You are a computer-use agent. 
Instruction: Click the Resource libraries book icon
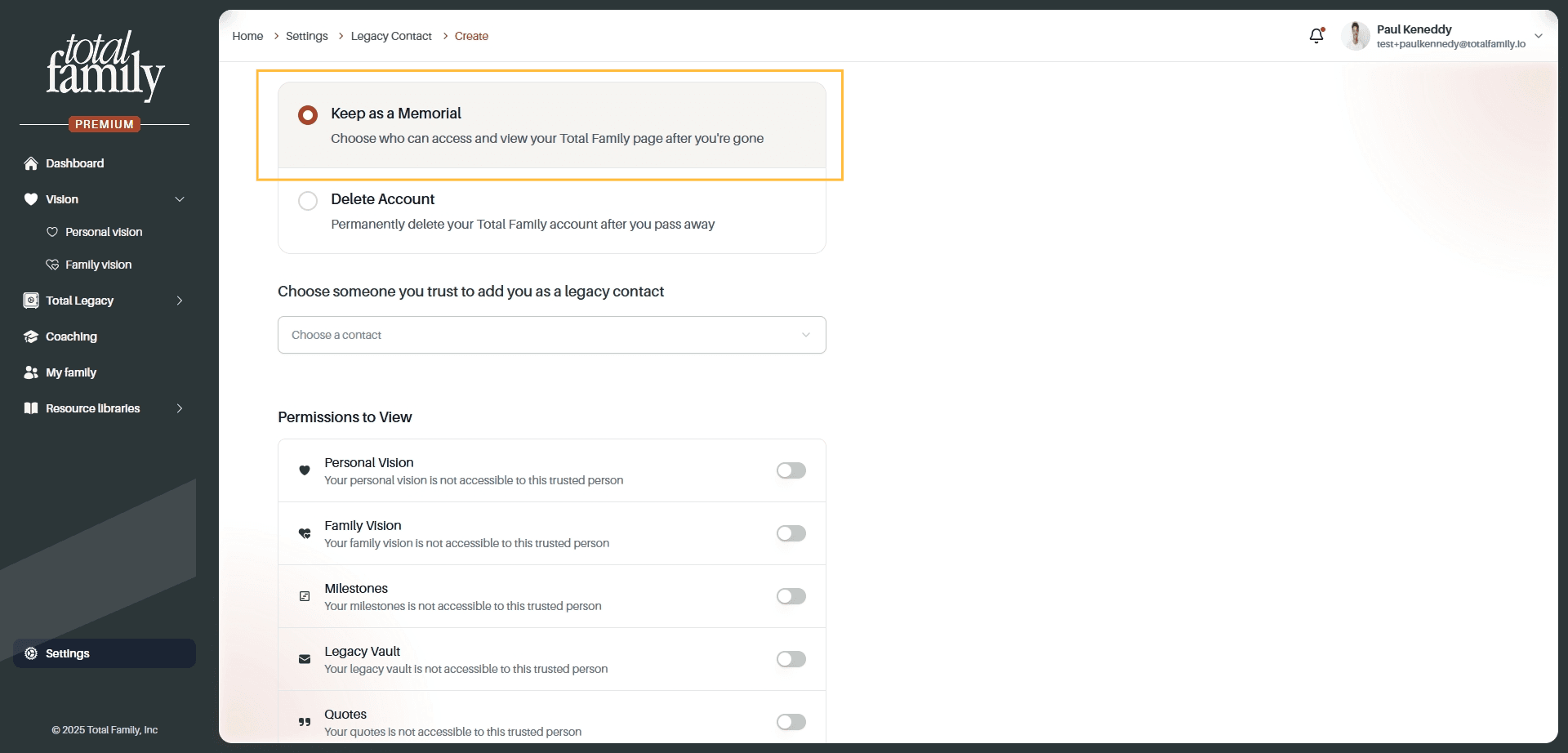[31, 408]
